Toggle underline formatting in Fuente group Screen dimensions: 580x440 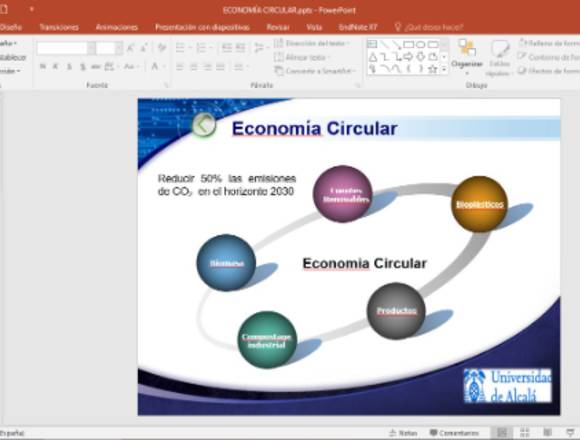[x=69, y=67]
